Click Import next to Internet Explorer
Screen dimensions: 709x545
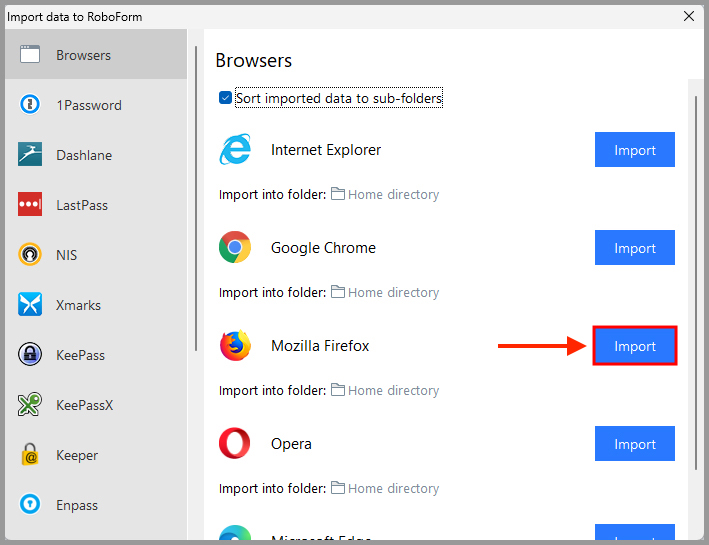click(x=635, y=150)
